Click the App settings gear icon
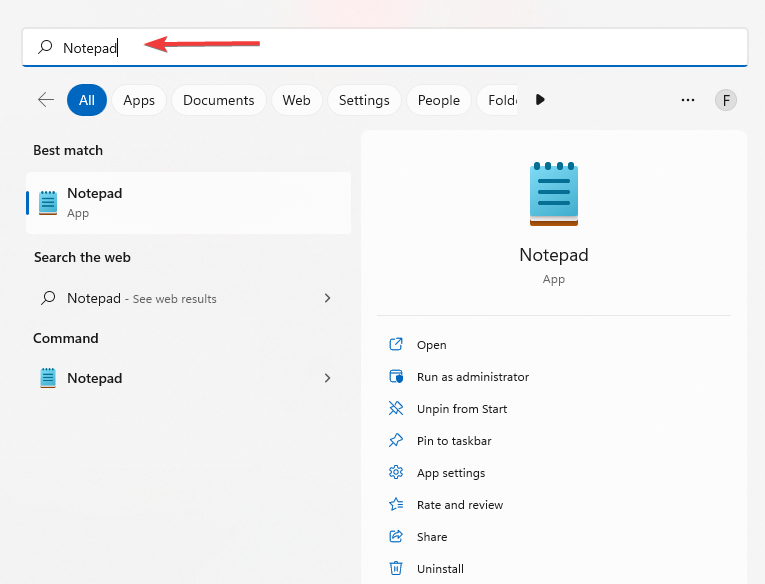The height and width of the screenshot is (584, 765). (x=396, y=472)
